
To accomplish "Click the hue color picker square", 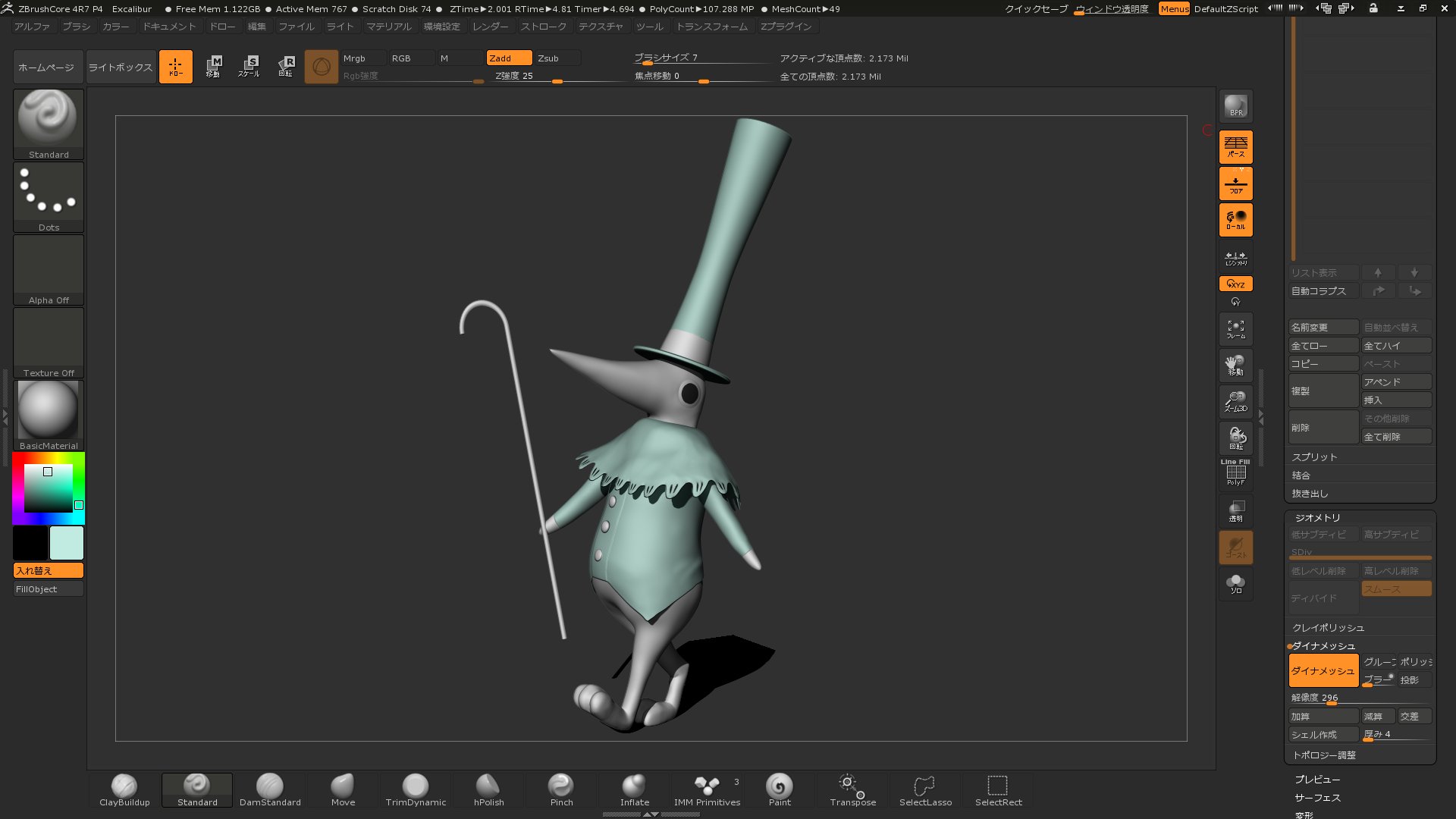I will (x=49, y=488).
